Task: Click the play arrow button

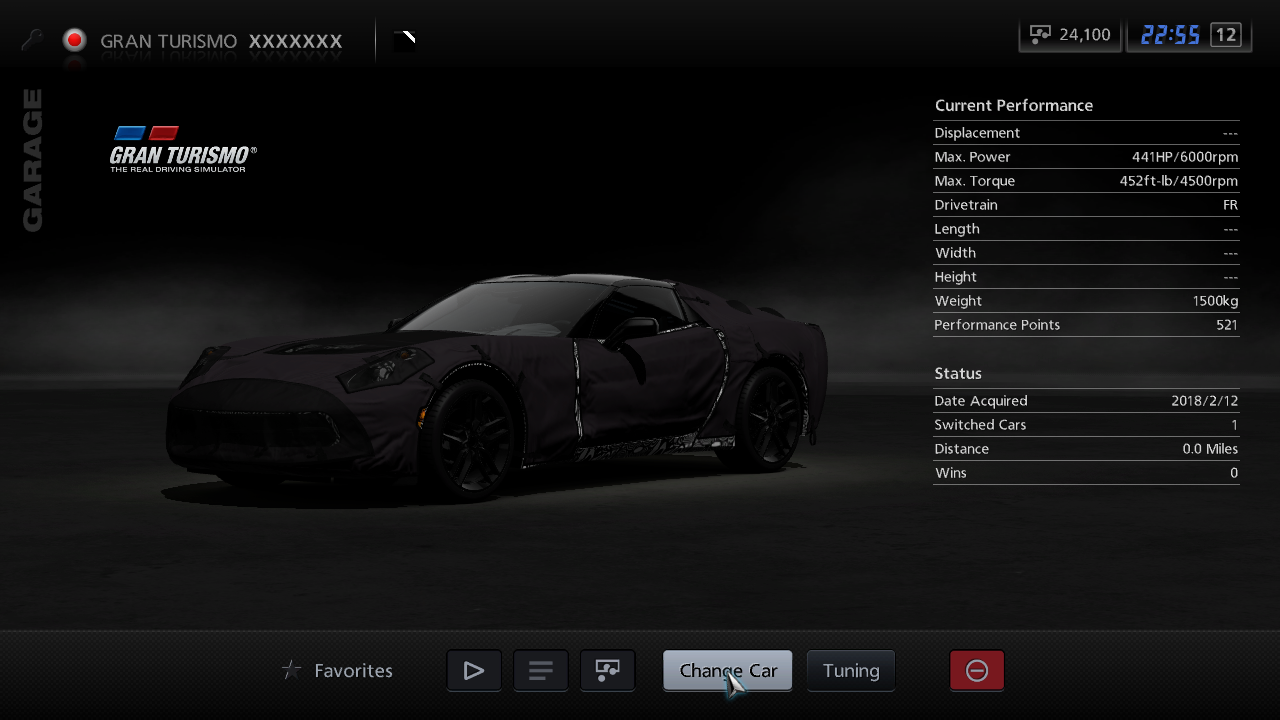Action: tap(474, 671)
